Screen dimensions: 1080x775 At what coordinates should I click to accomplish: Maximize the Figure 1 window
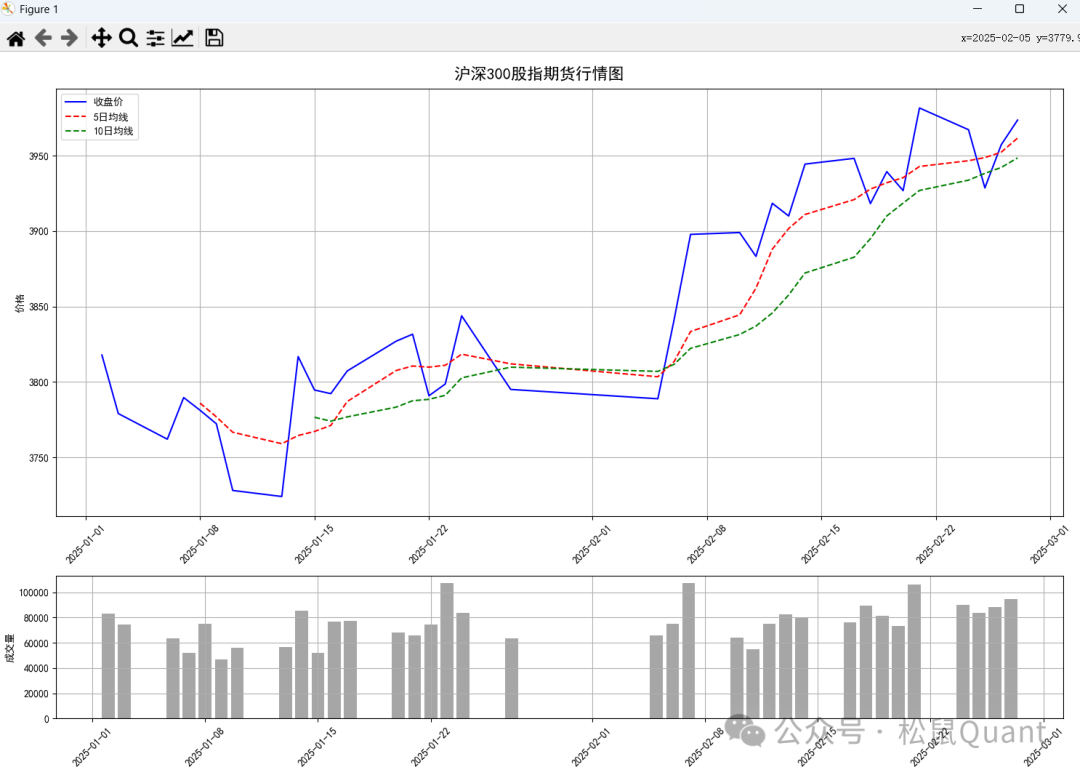tap(1019, 9)
